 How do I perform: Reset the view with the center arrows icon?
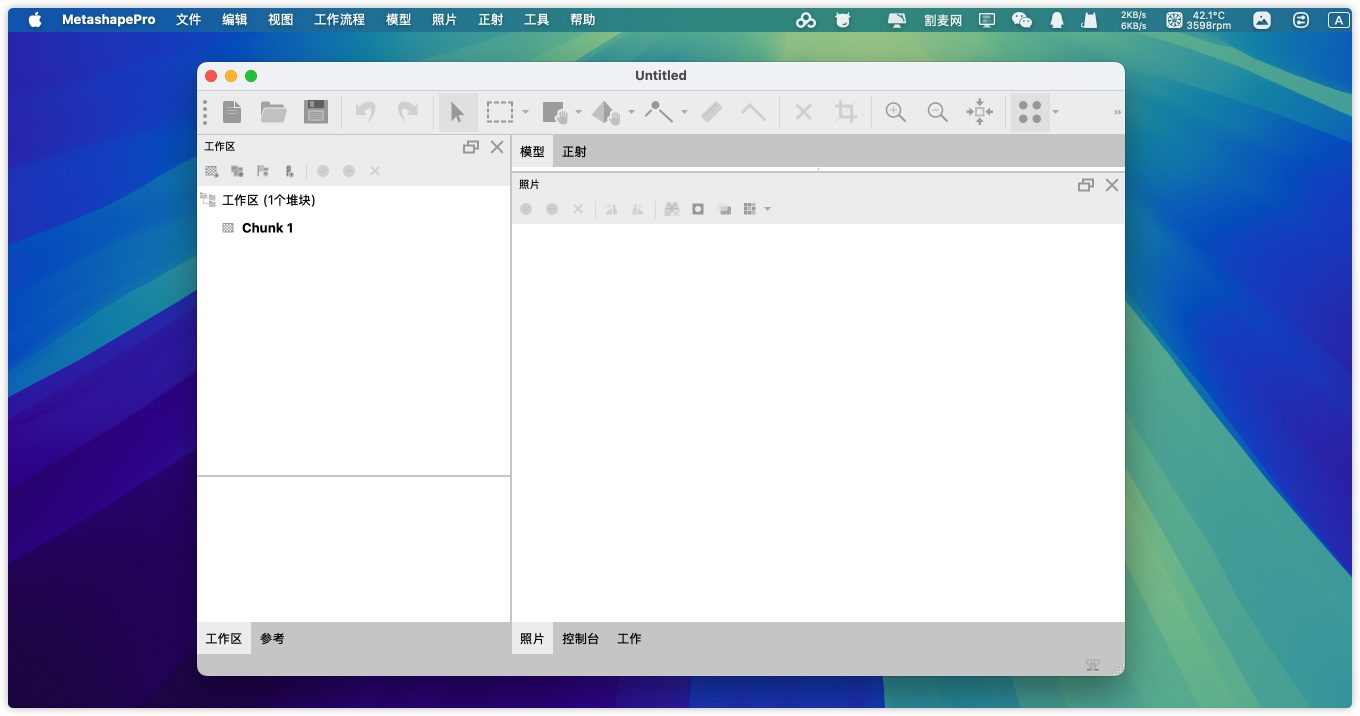point(979,112)
